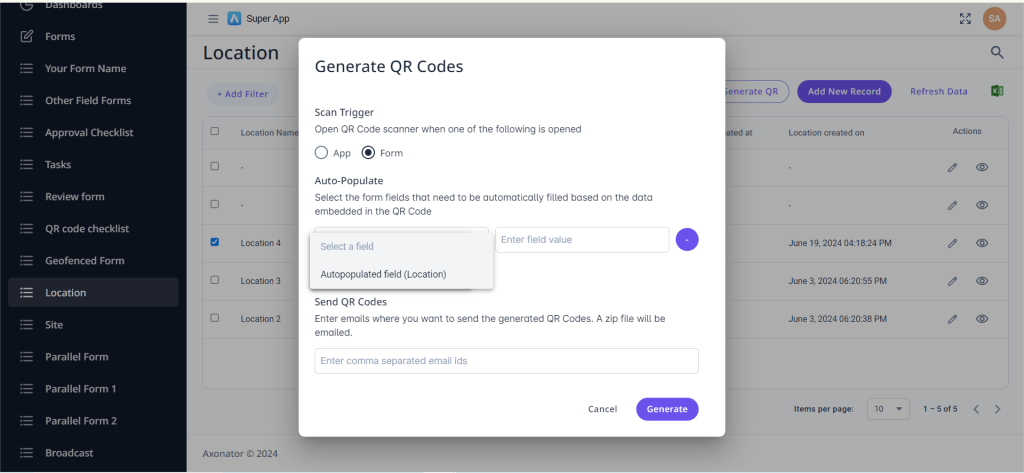
Task: Pick the Select a field placeholder option
Action: coord(347,246)
